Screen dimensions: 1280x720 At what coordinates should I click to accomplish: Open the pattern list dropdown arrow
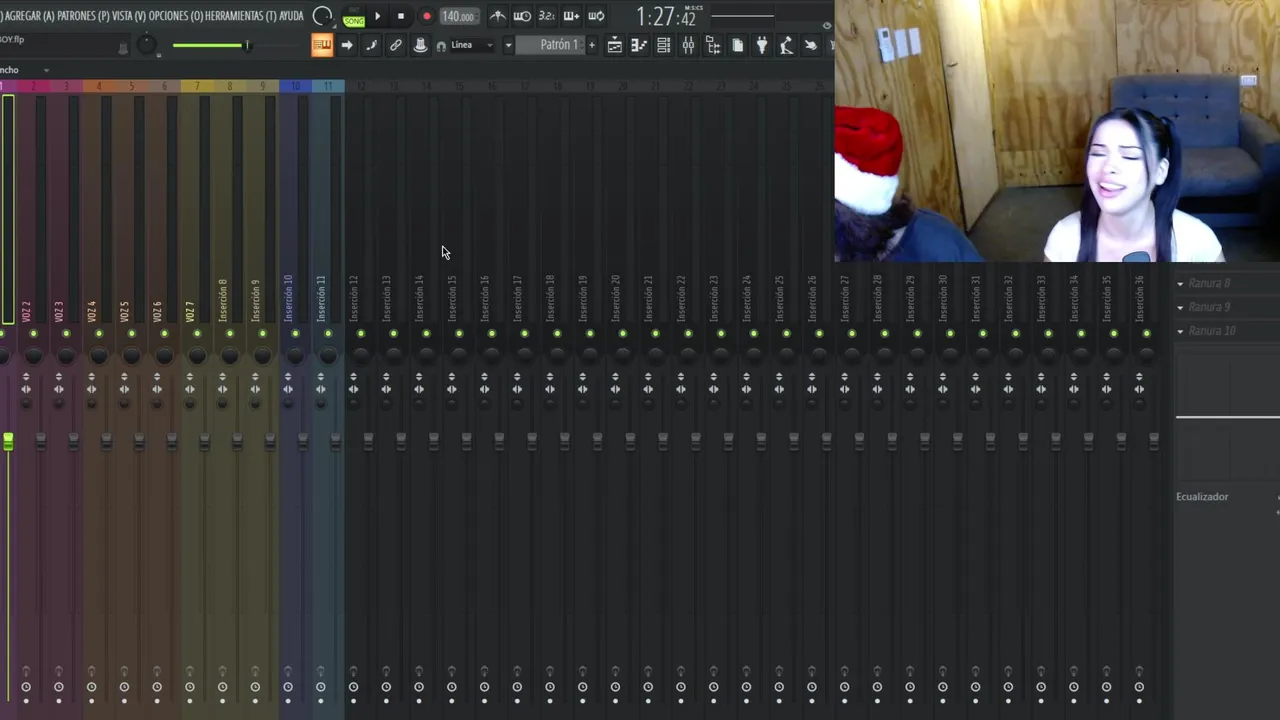click(x=508, y=45)
